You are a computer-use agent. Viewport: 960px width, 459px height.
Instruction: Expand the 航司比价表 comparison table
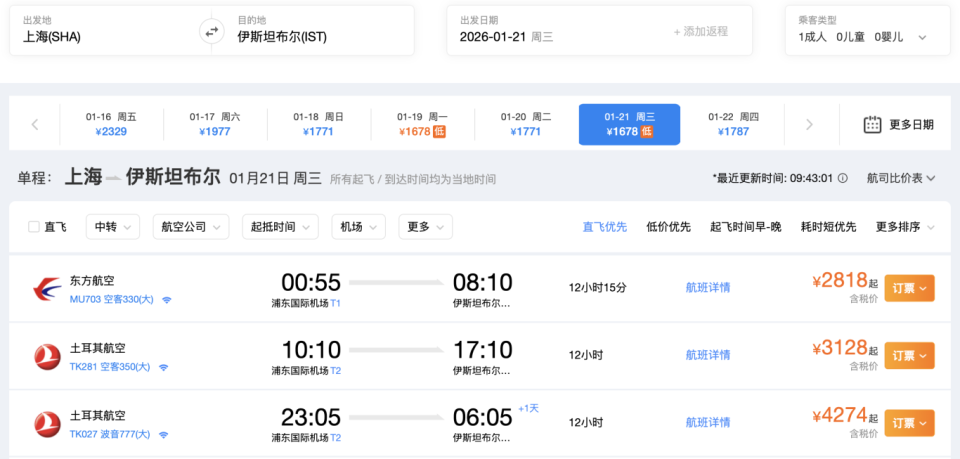(x=901, y=179)
